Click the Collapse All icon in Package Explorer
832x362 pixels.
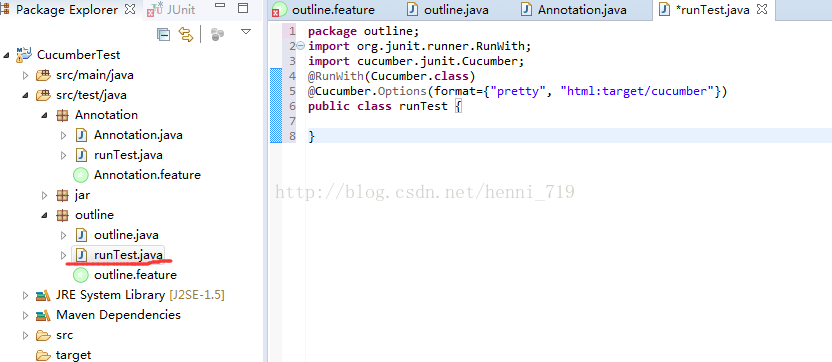point(164,35)
